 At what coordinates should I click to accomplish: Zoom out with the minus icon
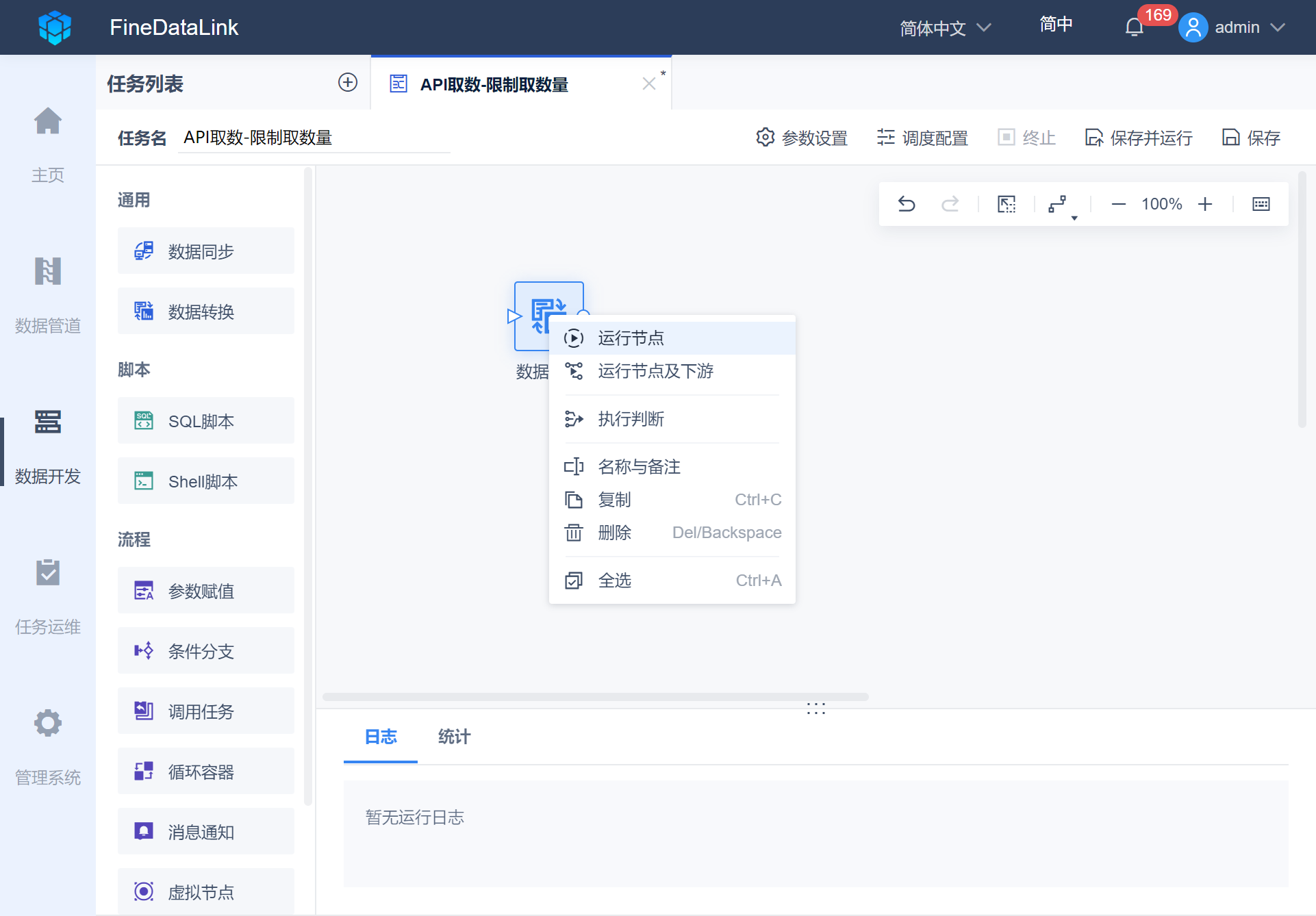pyautogui.click(x=1118, y=204)
